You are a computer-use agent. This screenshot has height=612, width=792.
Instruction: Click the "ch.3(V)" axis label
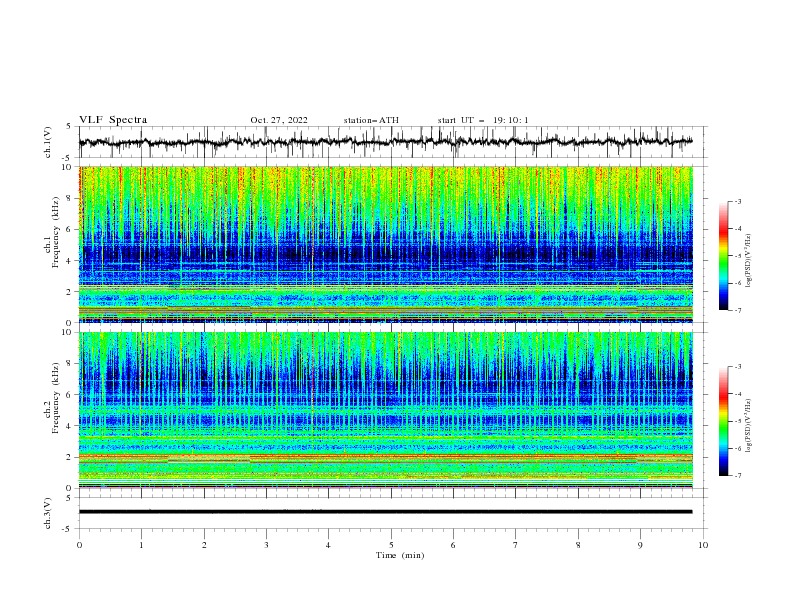[47, 513]
